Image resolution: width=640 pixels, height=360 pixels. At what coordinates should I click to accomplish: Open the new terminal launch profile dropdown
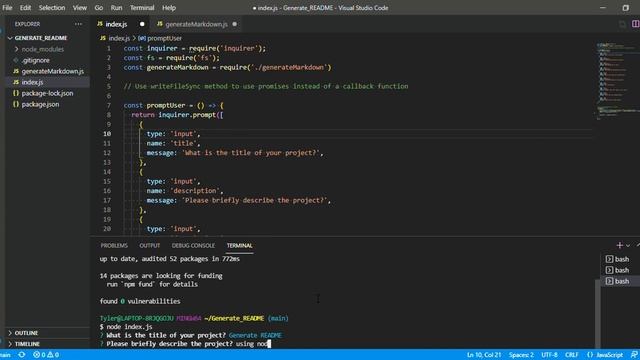[x=628, y=246]
